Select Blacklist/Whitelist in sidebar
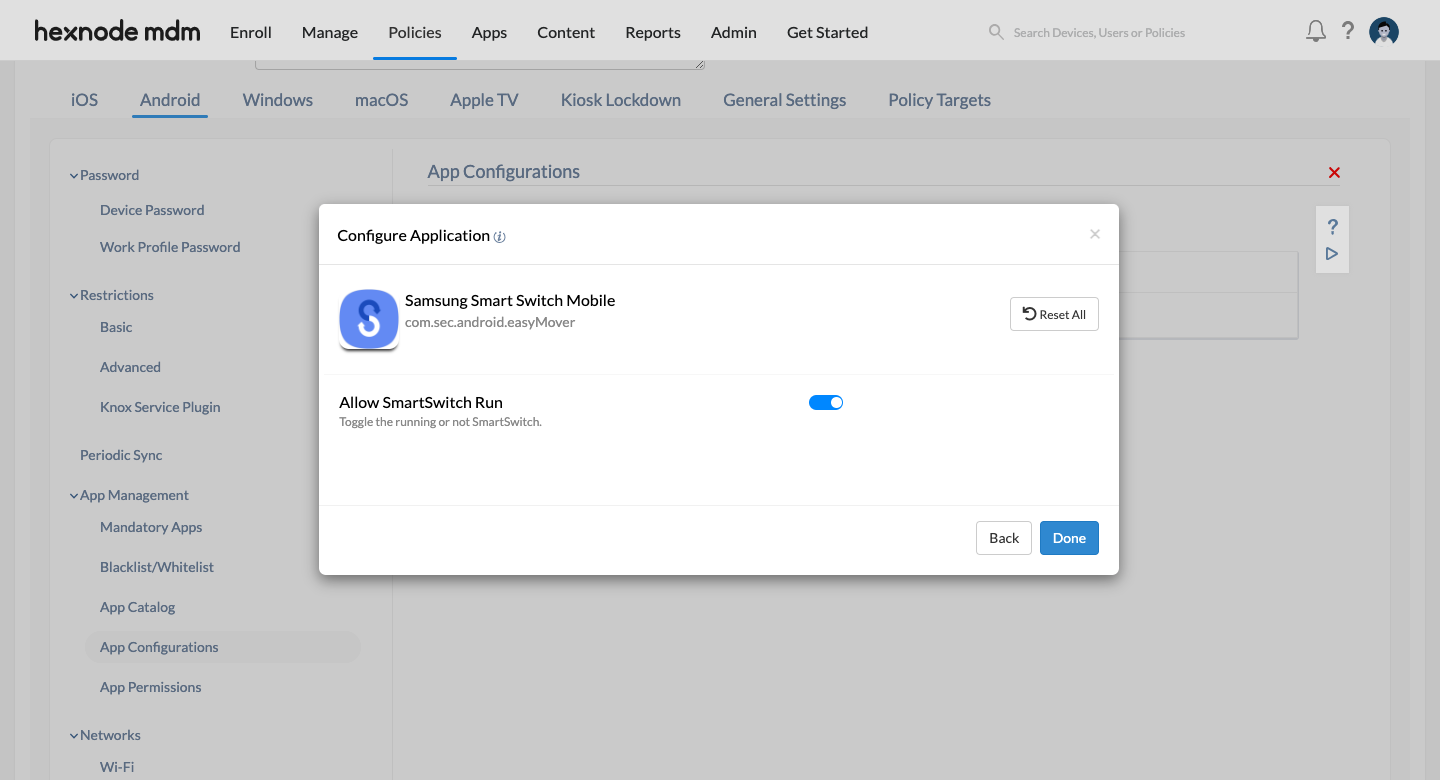 tap(157, 567)
